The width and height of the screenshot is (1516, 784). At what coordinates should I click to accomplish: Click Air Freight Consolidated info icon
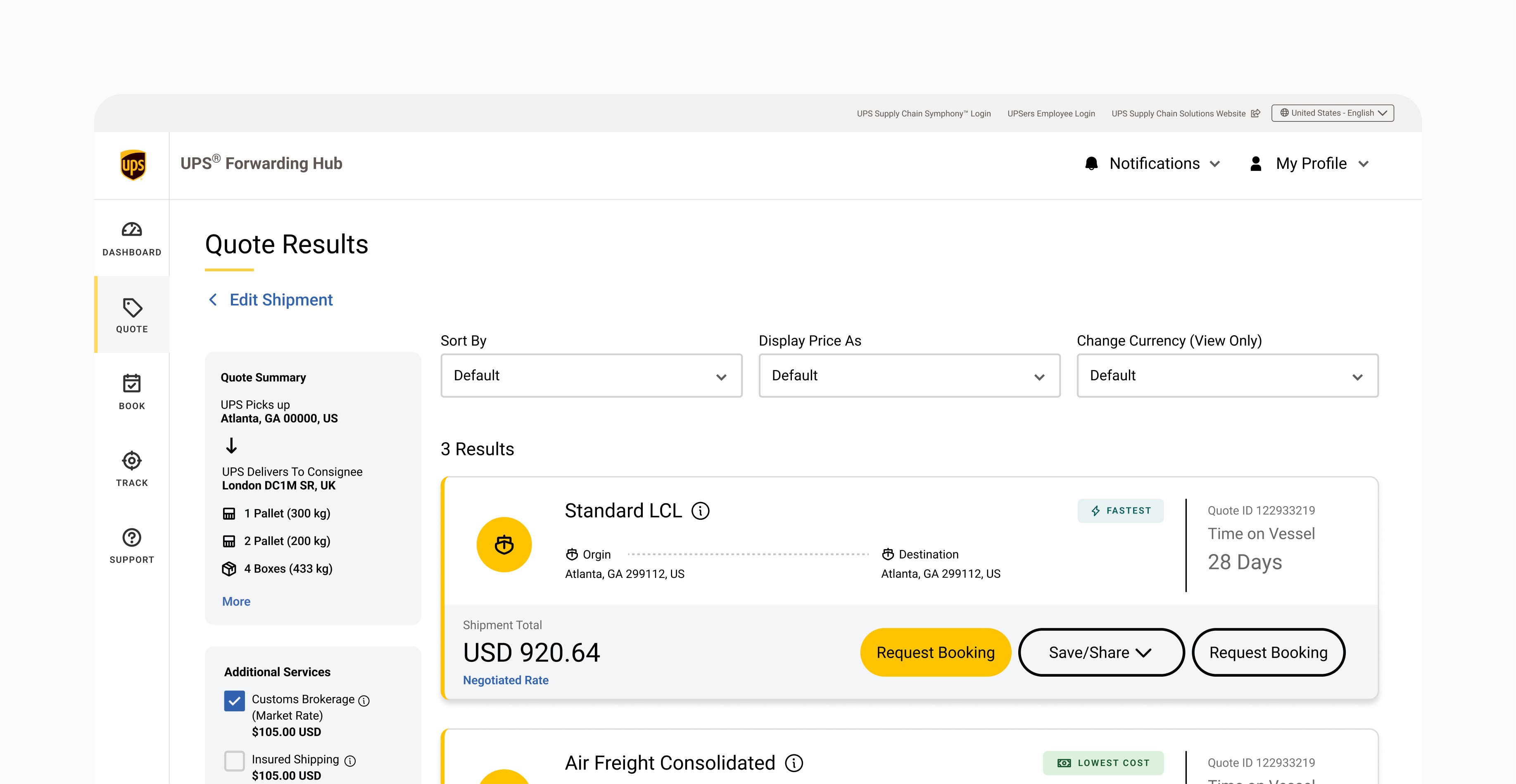click(794, 763)
